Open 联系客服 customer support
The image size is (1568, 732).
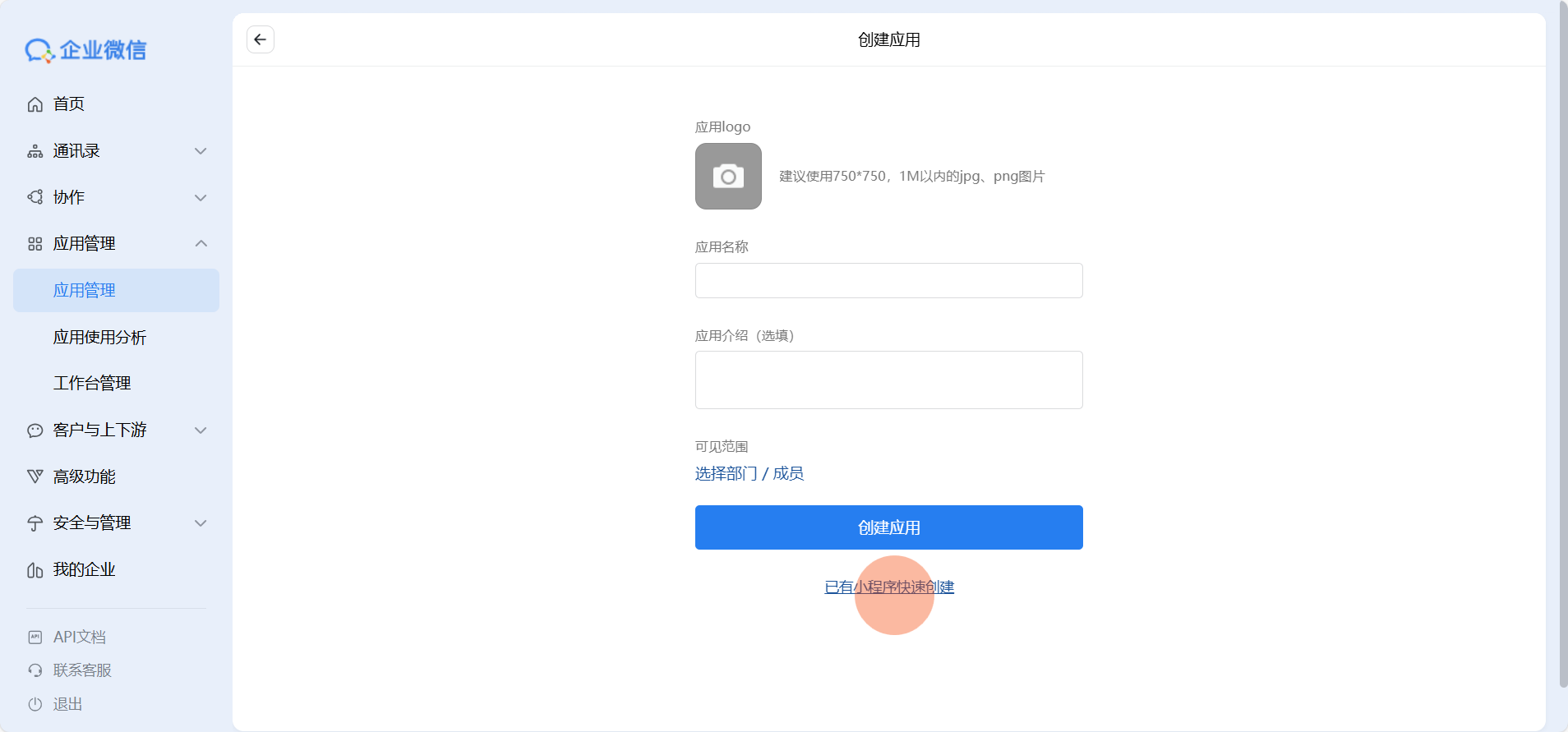tap(81, 670)
